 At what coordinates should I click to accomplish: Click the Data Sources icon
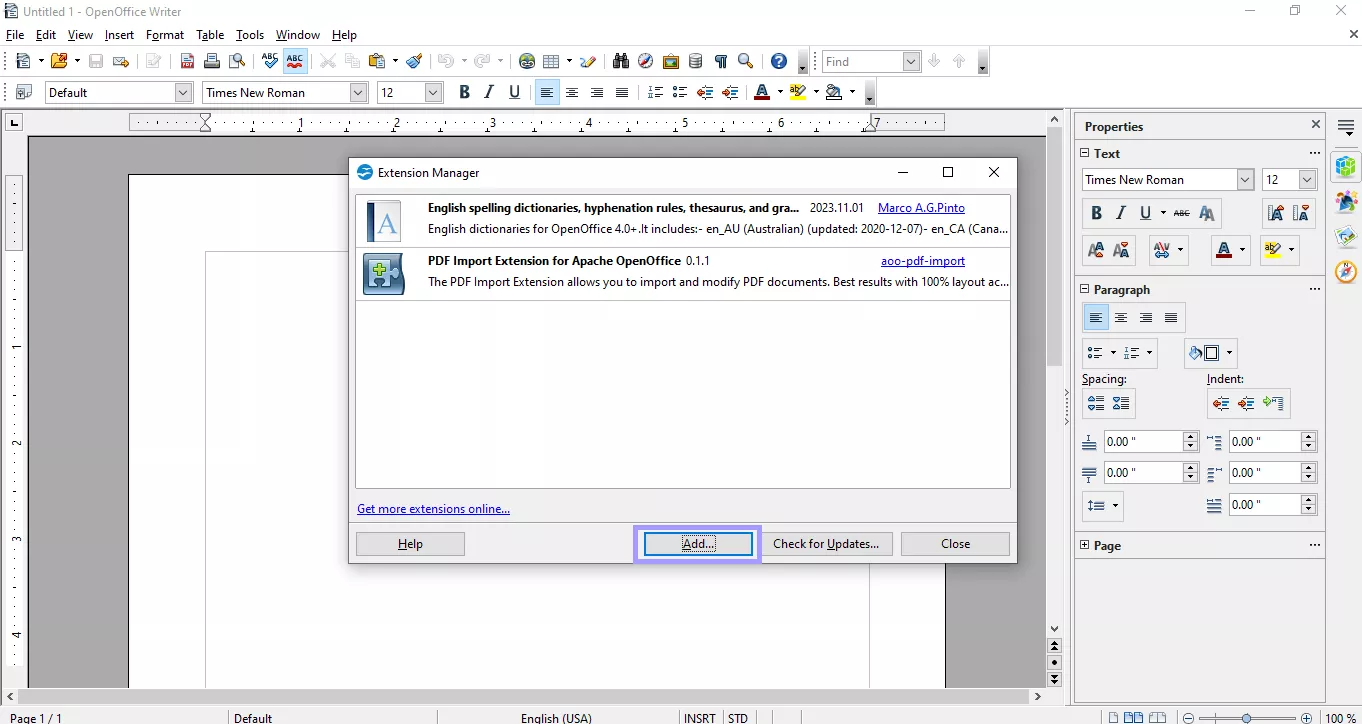(x=696, y=61)
